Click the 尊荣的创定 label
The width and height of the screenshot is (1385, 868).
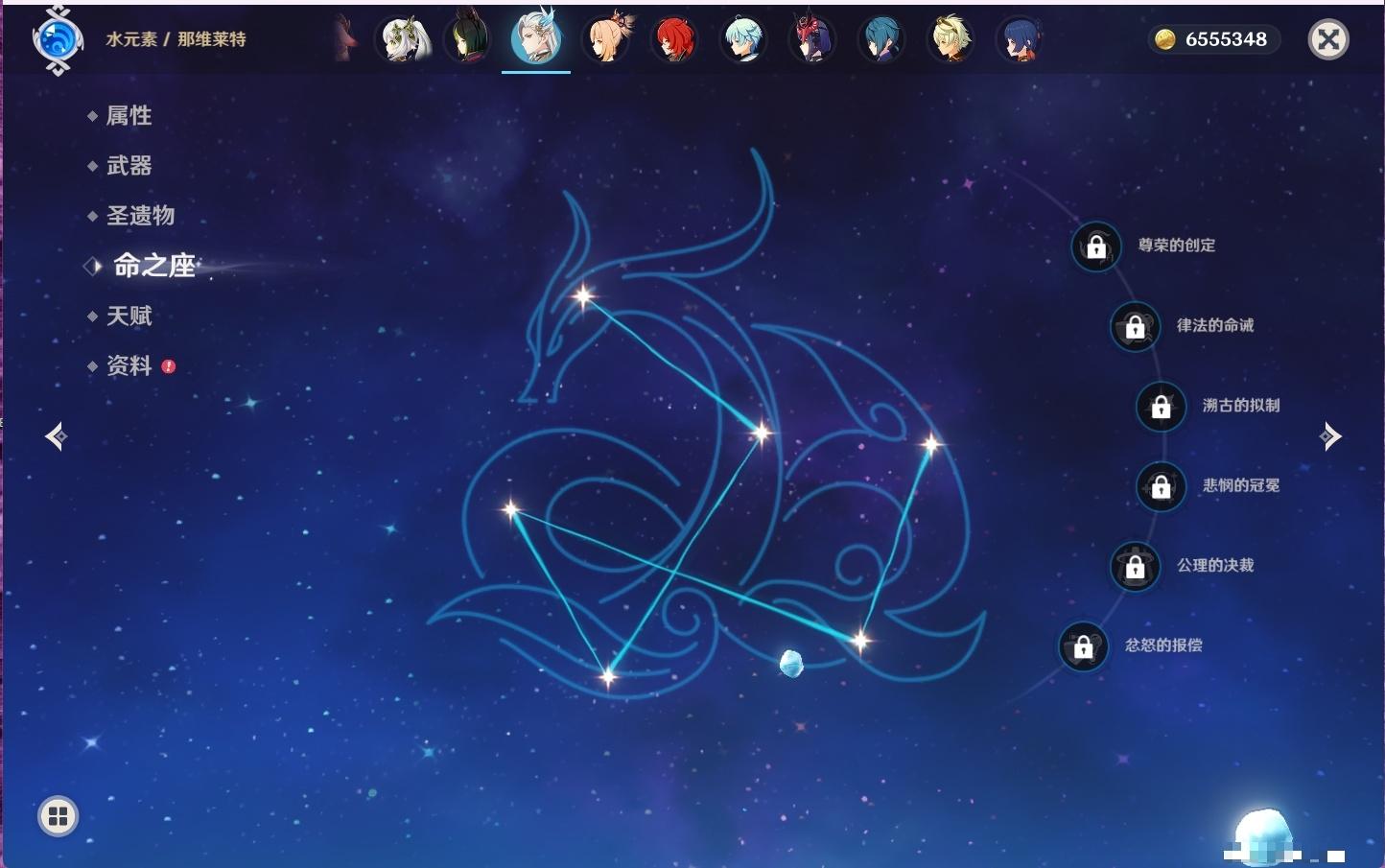(x=1177, y=246)
